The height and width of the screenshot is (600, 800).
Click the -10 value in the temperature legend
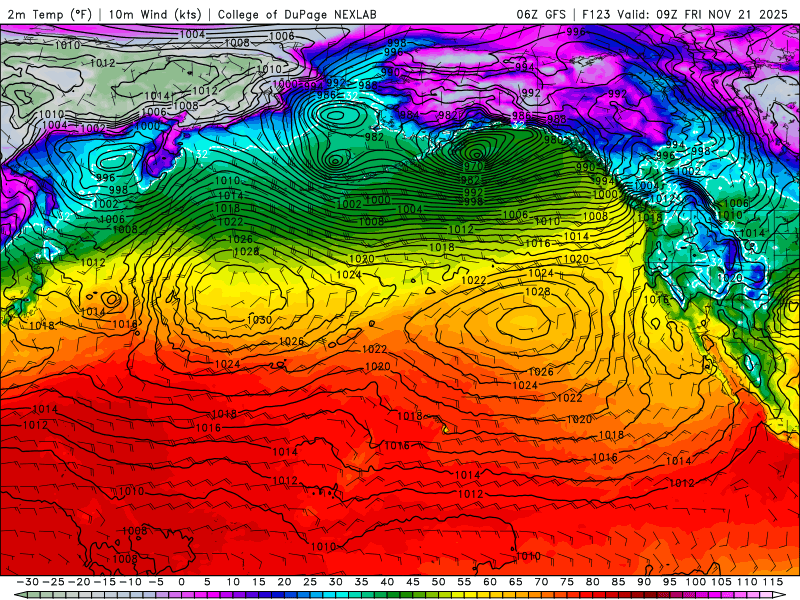(x=130, y=582)
